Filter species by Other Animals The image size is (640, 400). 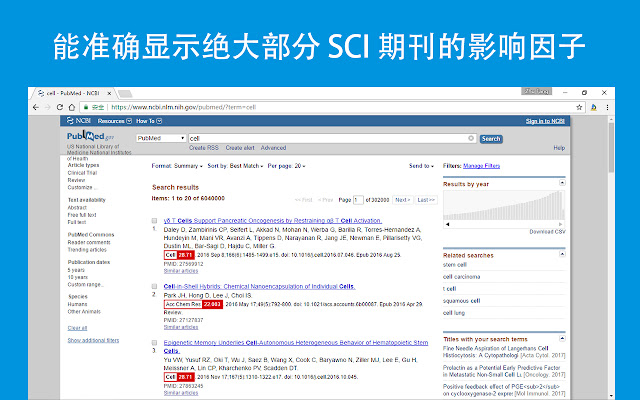click(84, 311)
